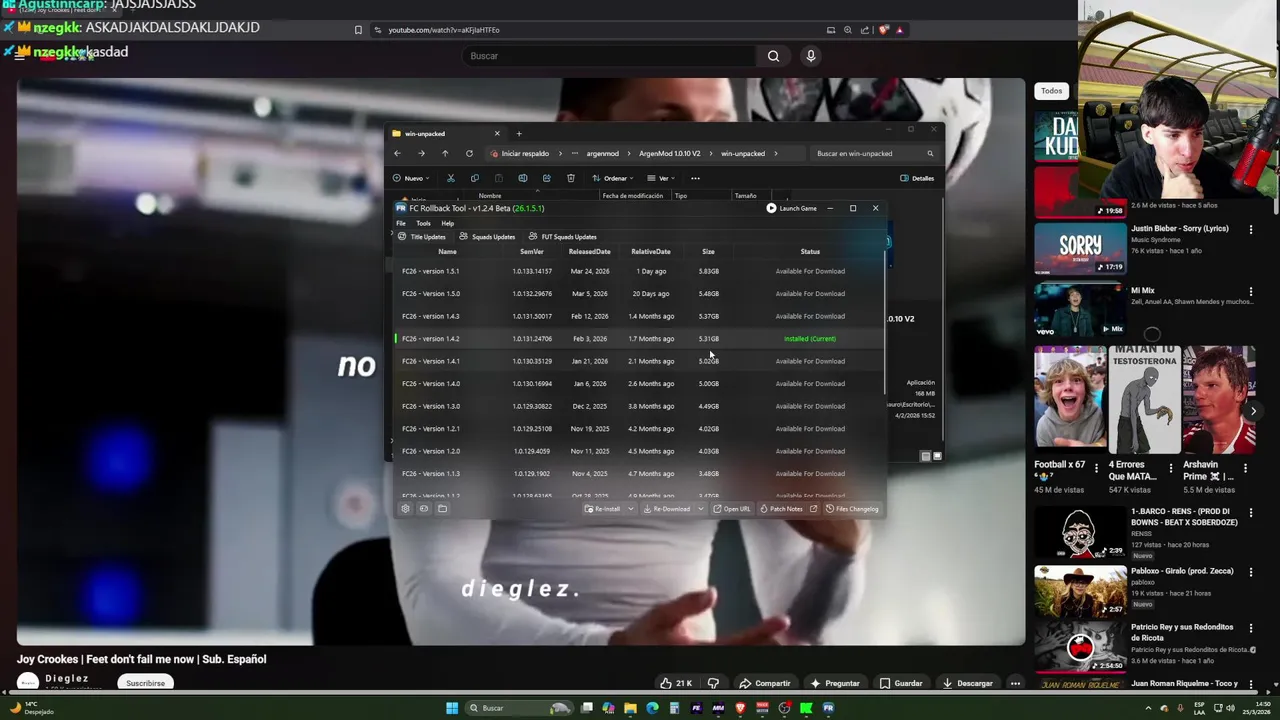Click back arrow in File Explorer
The height and width of the screenshot is (720, 1280).
tap(397, 154)
